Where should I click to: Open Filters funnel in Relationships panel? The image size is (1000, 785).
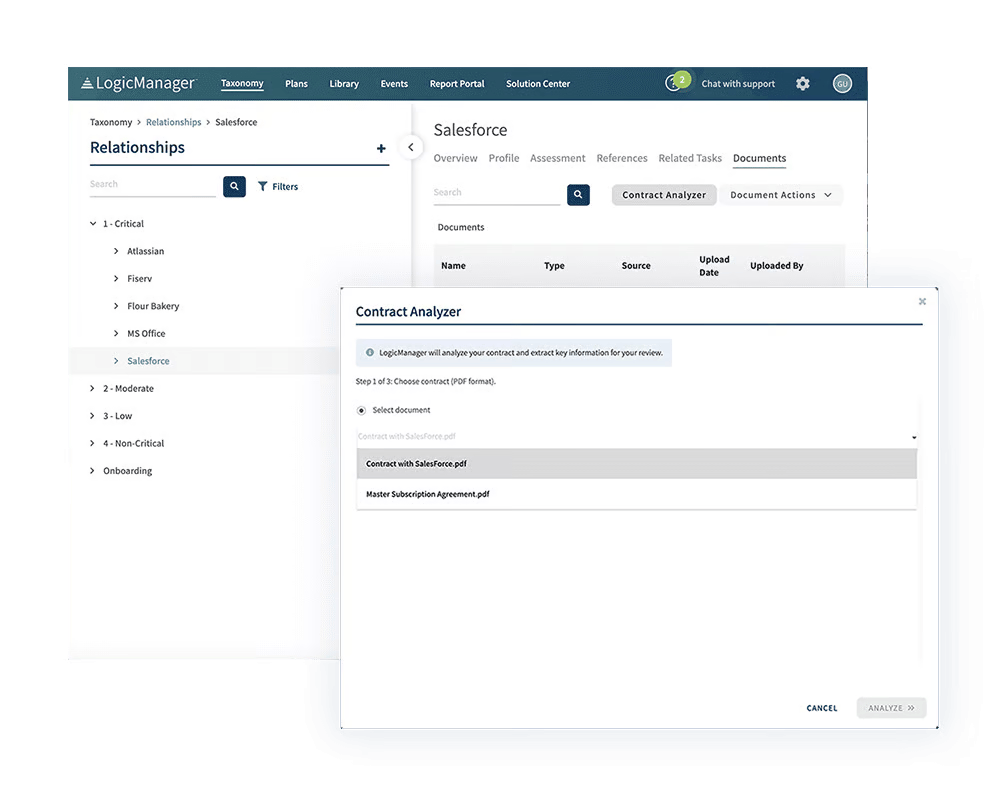tap(278, 186)
